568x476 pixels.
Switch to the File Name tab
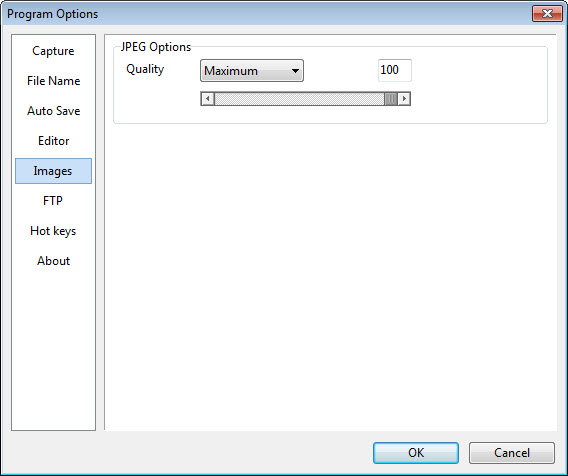[53, 81]
